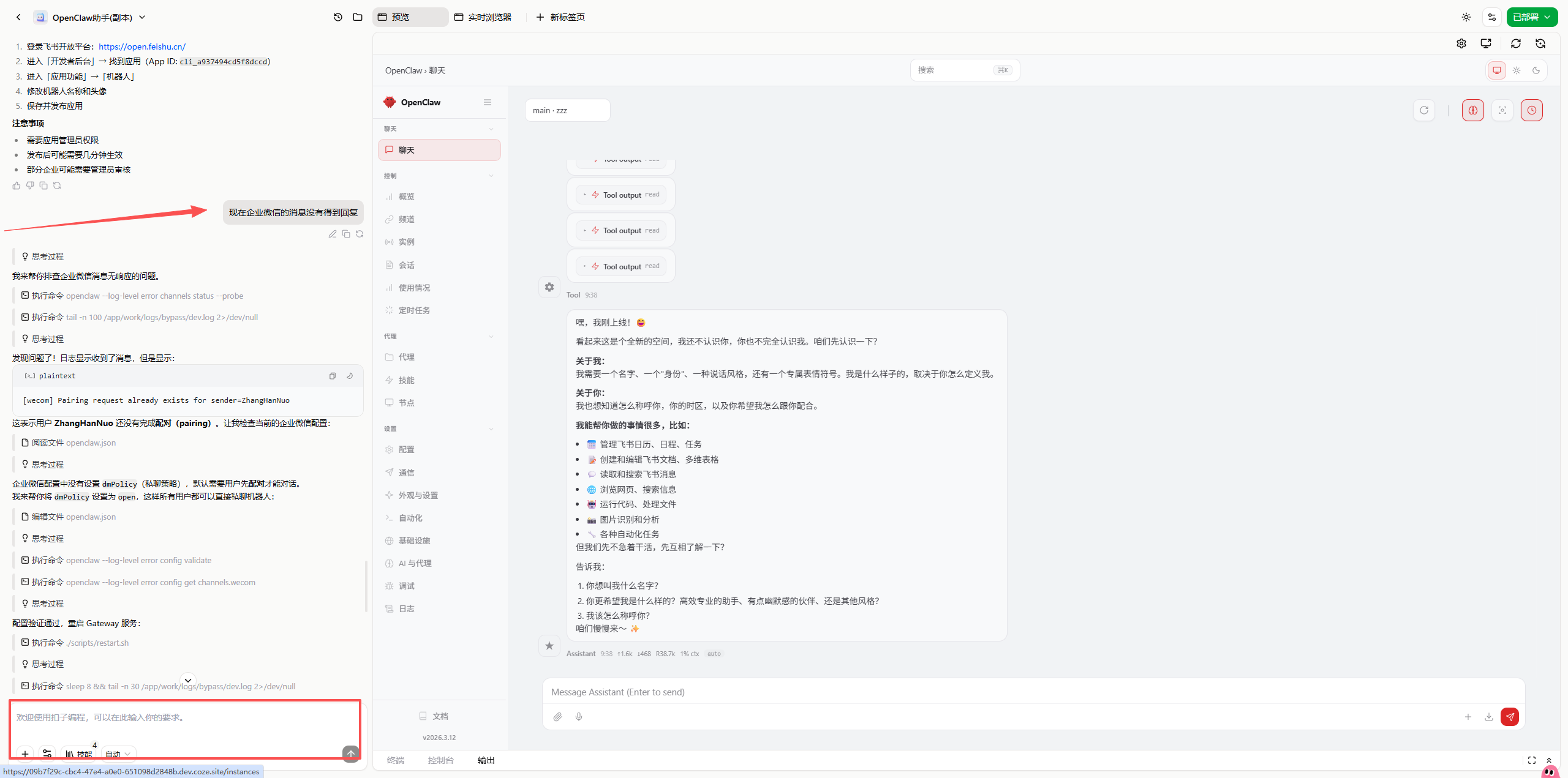The image size is (1568, 778).
Task: Click the left chat vertical scrollbar
Action: click(366, 585)
